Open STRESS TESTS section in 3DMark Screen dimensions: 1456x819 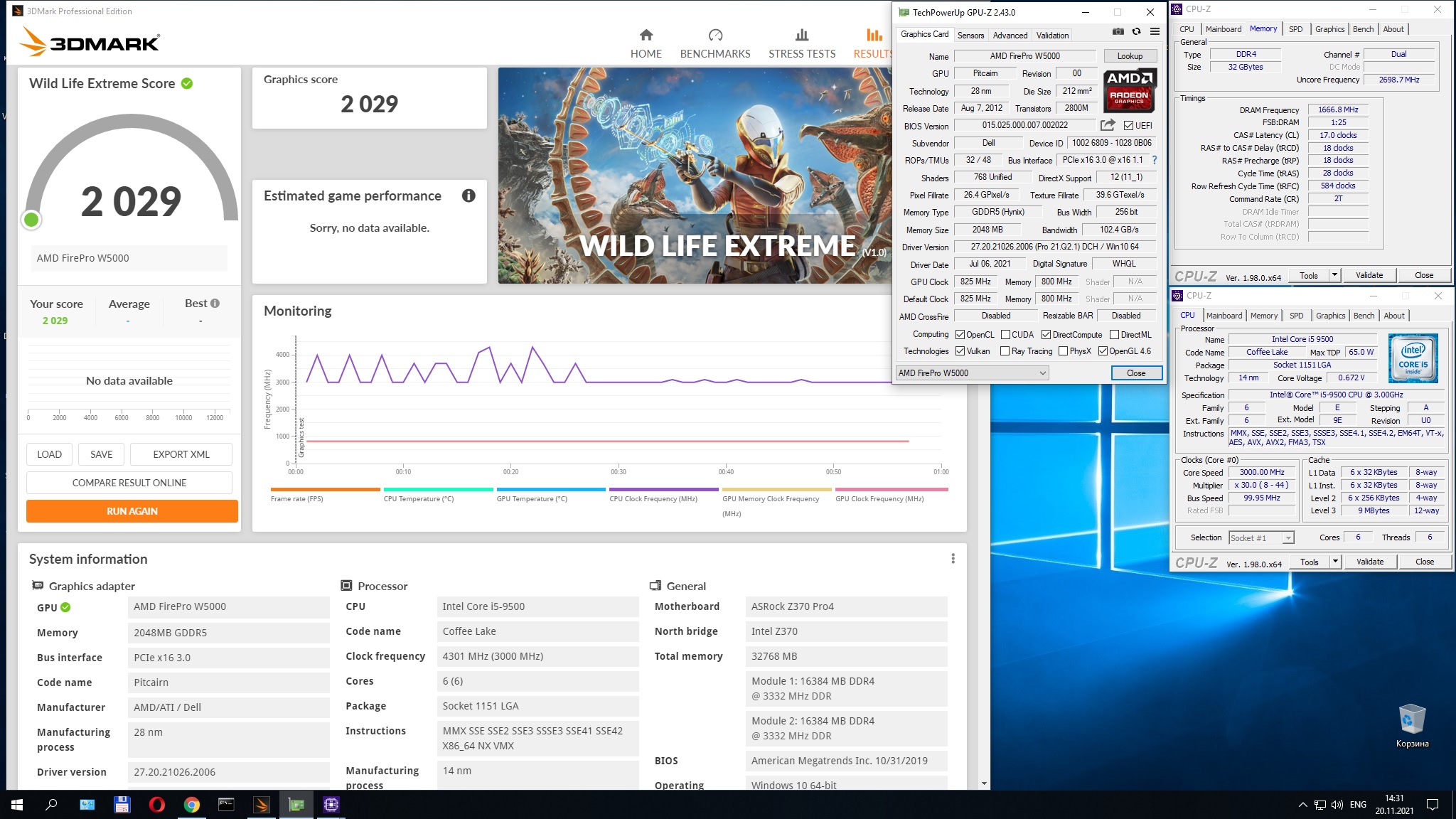802,43
